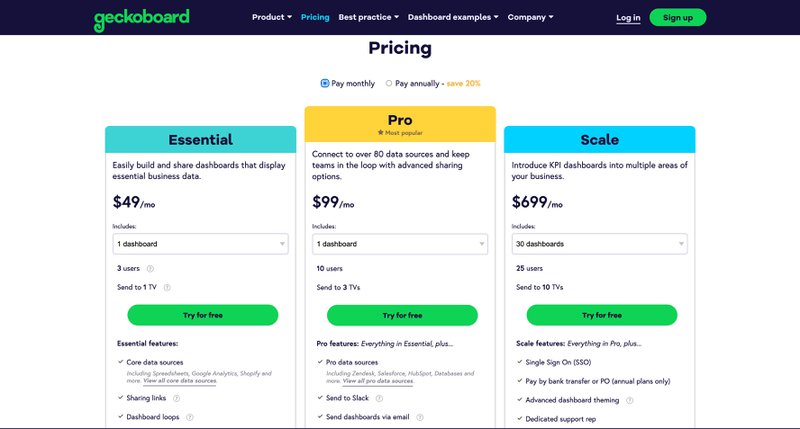Open the Sharing links help tooltip icon
Screen dimensions: 800x429
(175, 398)
